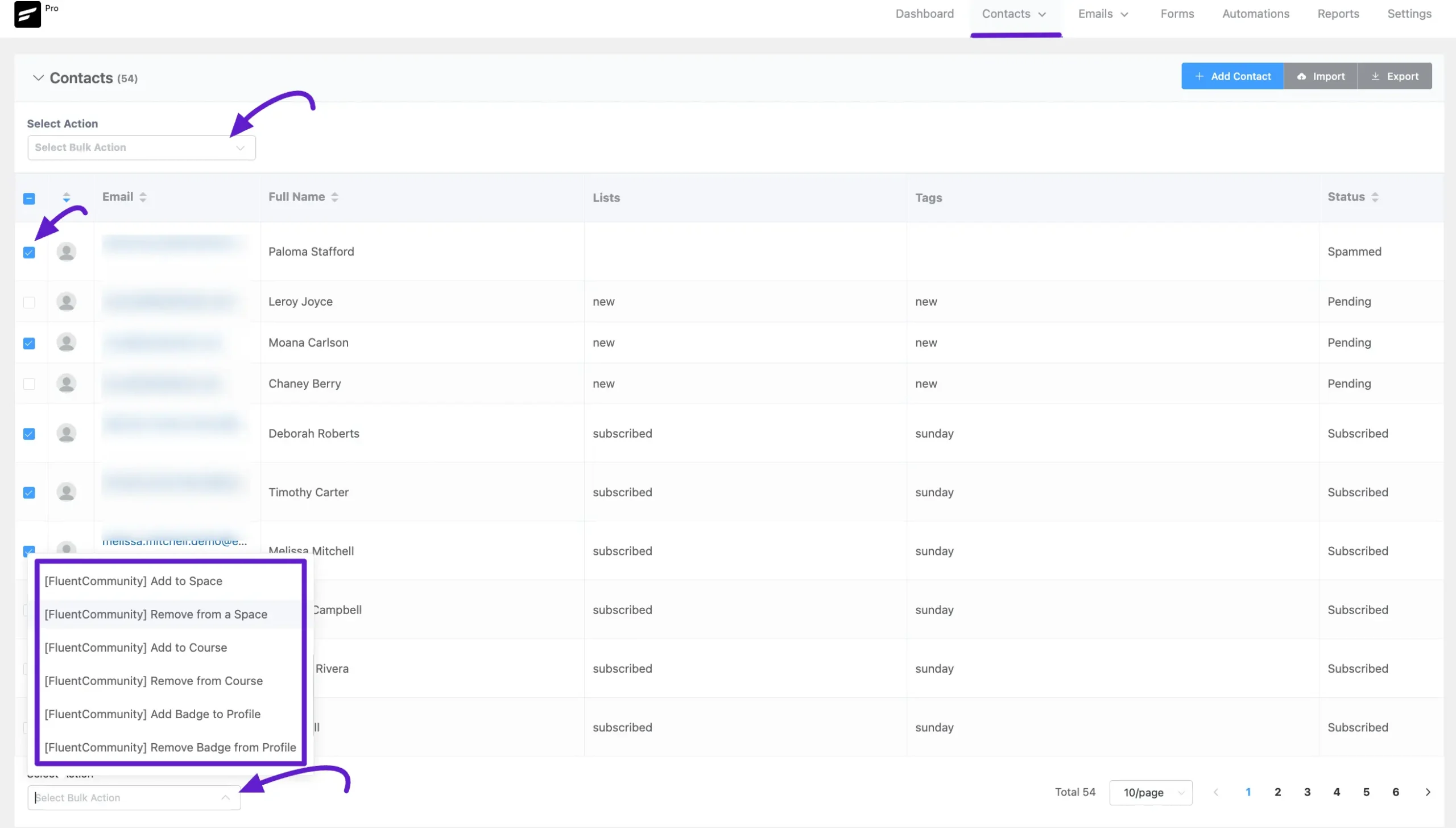Click the Import cloud icon
This screenshot has height=828, width=1456.
point(1303,76)
